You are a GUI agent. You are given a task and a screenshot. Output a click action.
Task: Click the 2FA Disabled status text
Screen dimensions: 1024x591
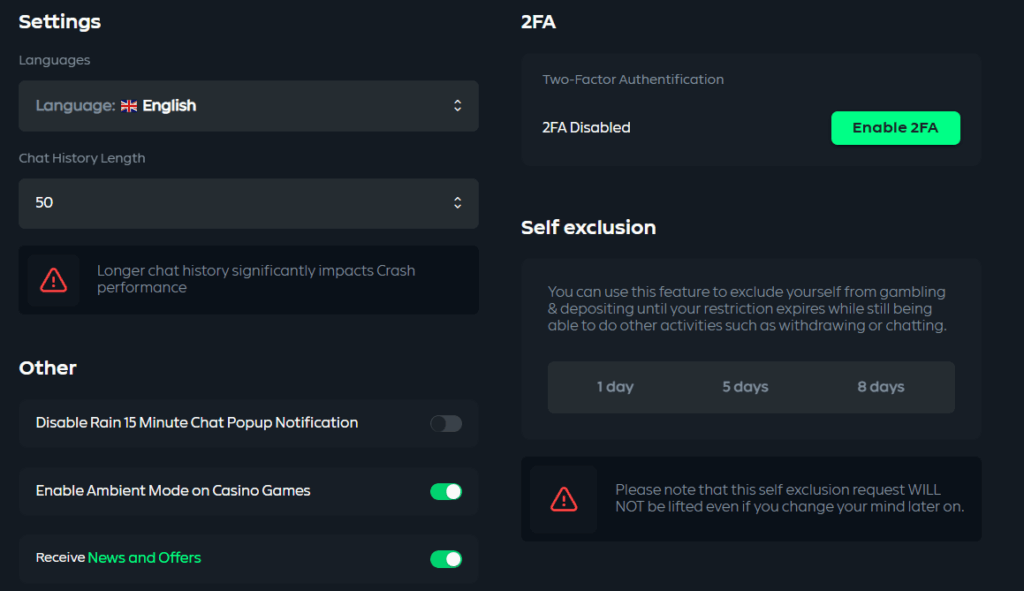coord(586,128)
